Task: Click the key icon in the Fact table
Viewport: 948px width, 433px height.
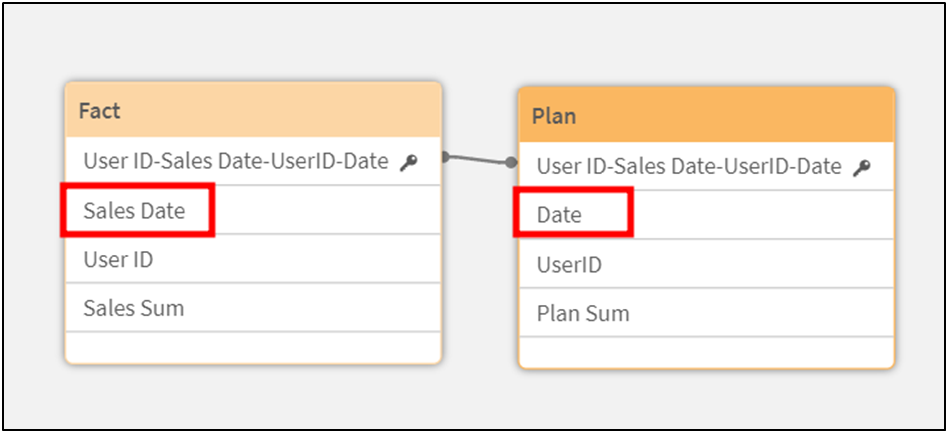Action: (x=408, y=163)
